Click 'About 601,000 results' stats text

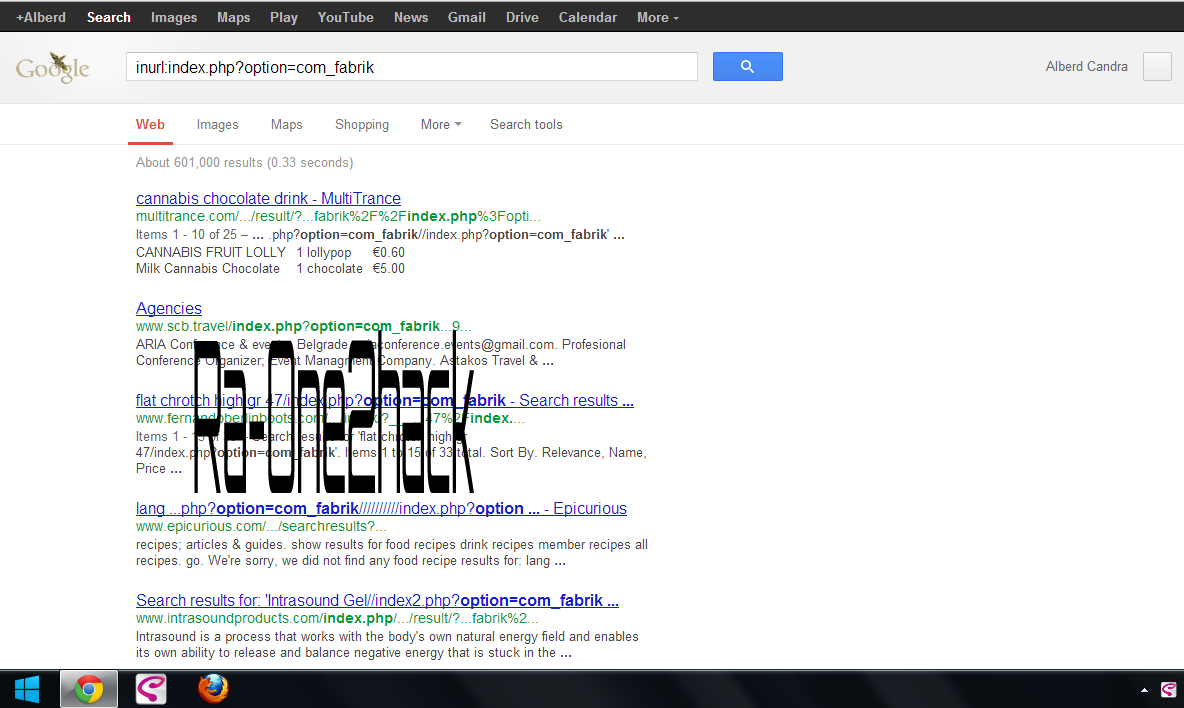(245, 162)
